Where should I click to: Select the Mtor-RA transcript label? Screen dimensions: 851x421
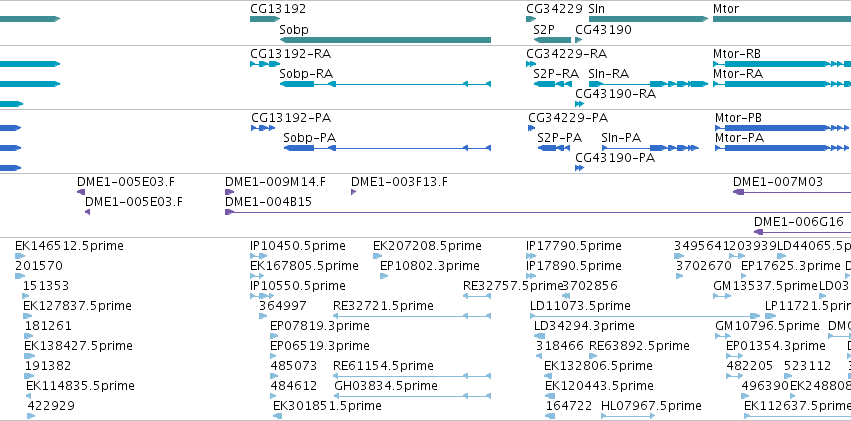(x=738, y=73)
